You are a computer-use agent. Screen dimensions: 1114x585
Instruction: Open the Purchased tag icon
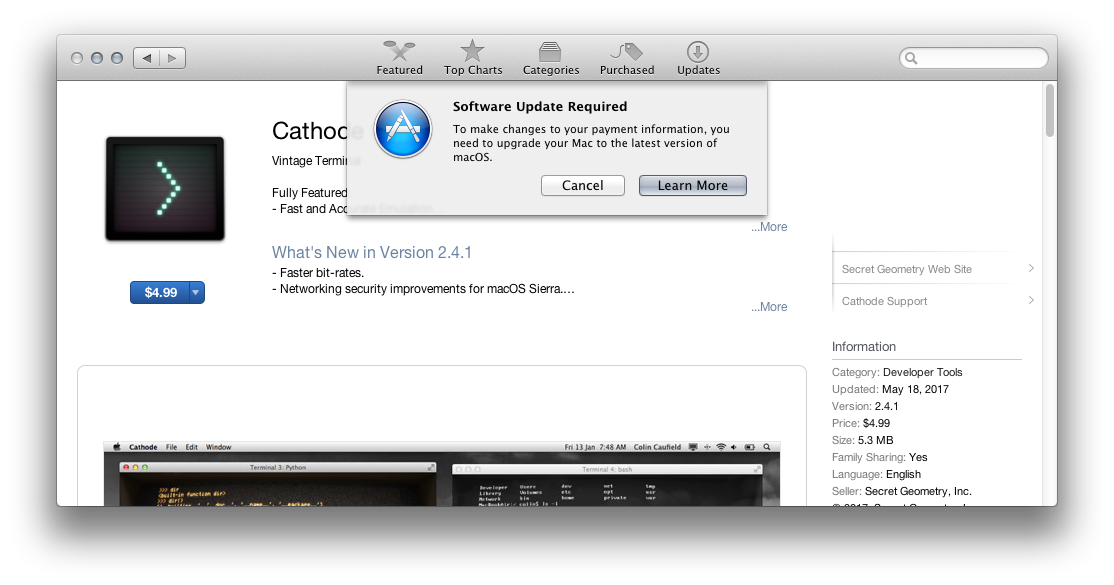(627, 52)
